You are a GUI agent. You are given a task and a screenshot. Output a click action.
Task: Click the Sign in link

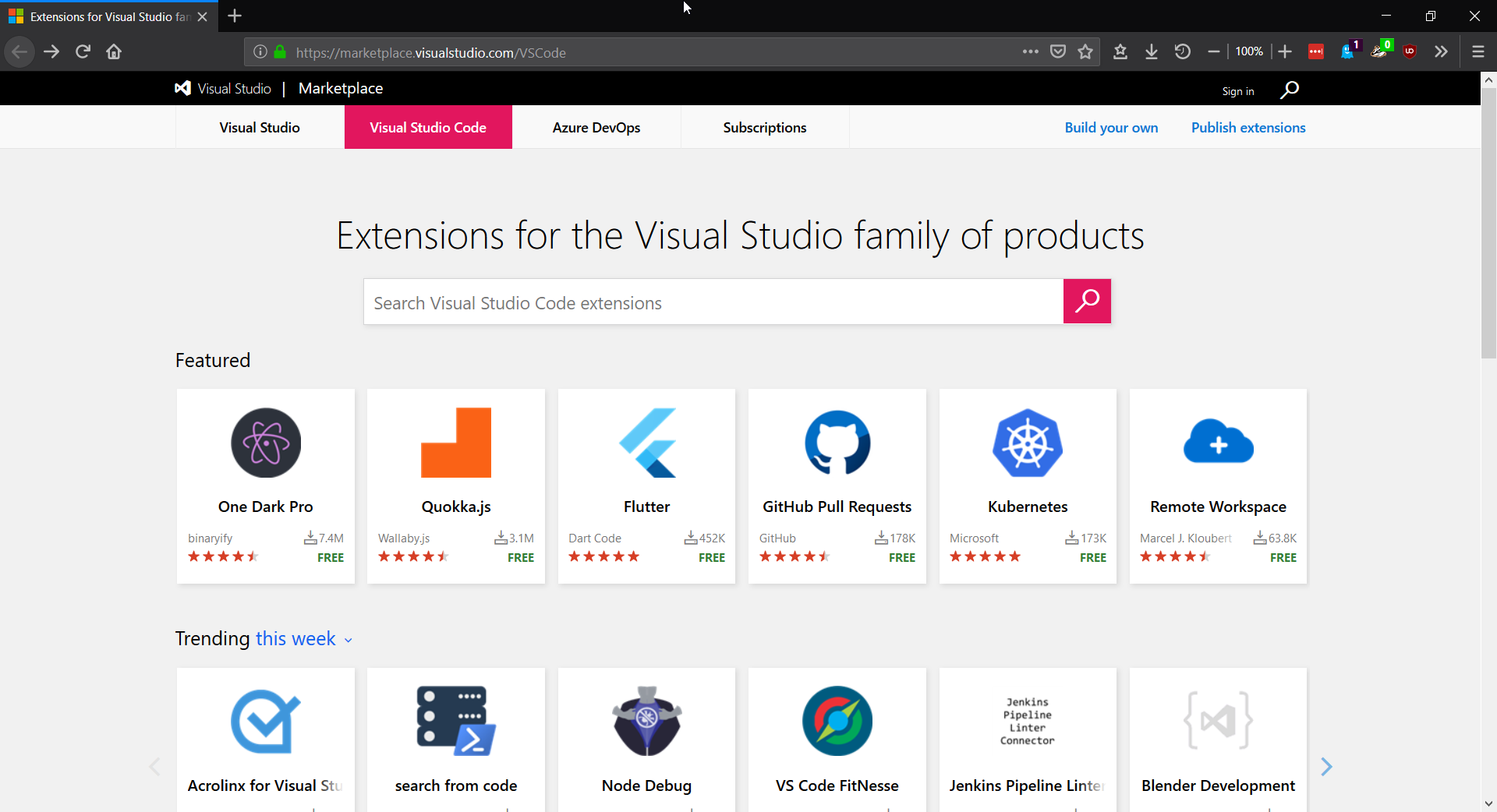pos(1237,91)
